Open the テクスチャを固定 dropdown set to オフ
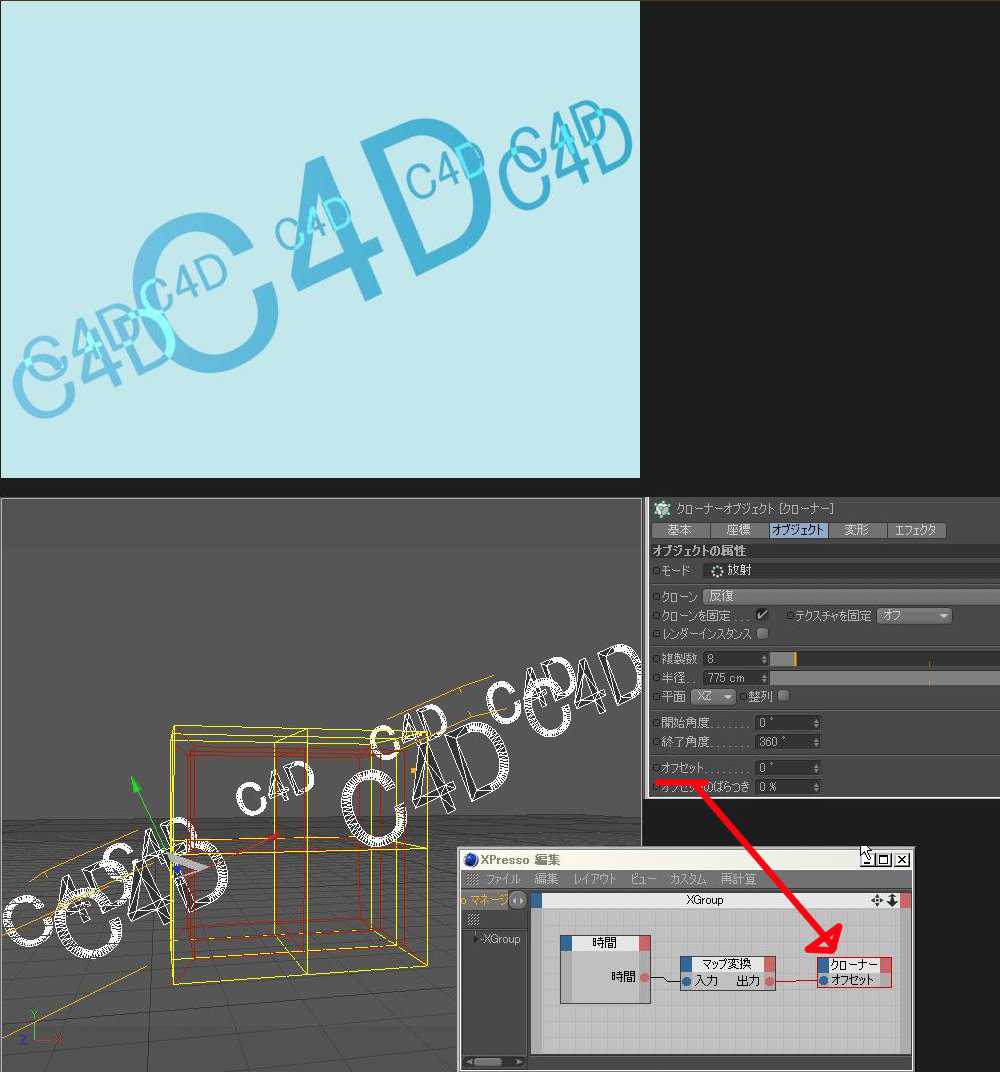Image resolution: width=1000 pixels, height=1072 pixels. tap(915, 615)
